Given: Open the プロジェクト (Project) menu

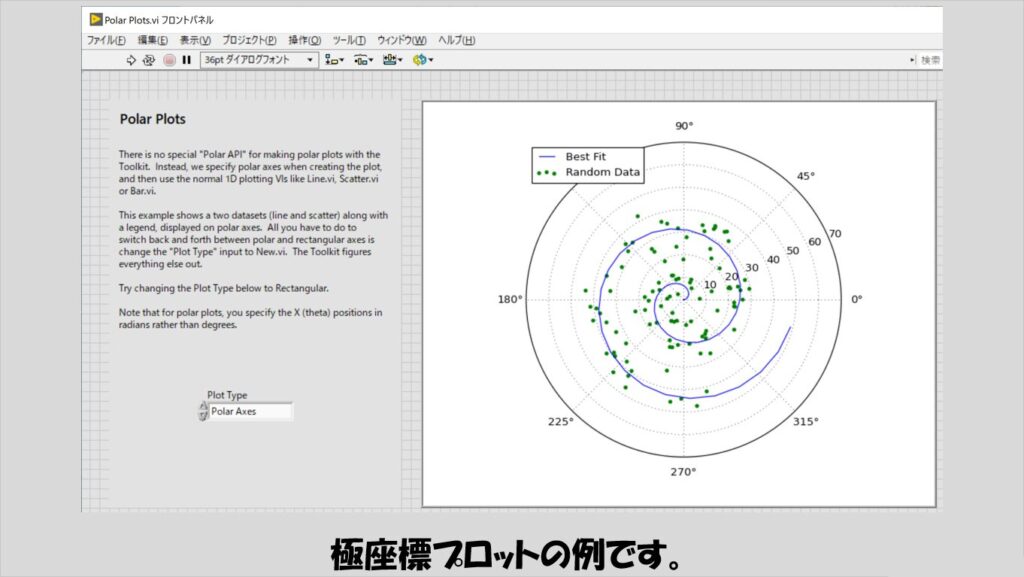Looking at the screenshot, I should coord(249,40).
